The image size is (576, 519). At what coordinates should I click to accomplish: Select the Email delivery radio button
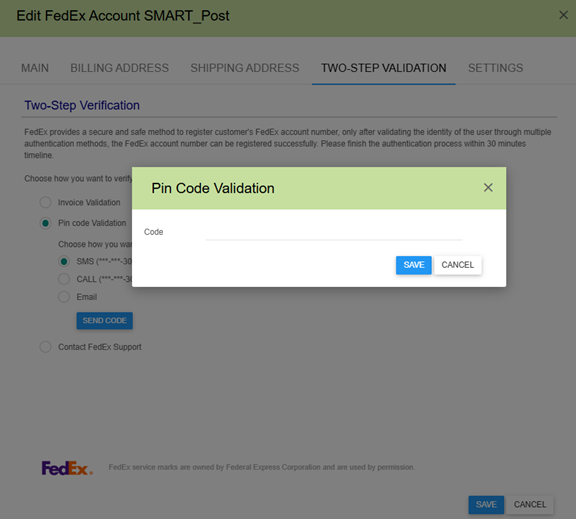(x=64, y=297)
